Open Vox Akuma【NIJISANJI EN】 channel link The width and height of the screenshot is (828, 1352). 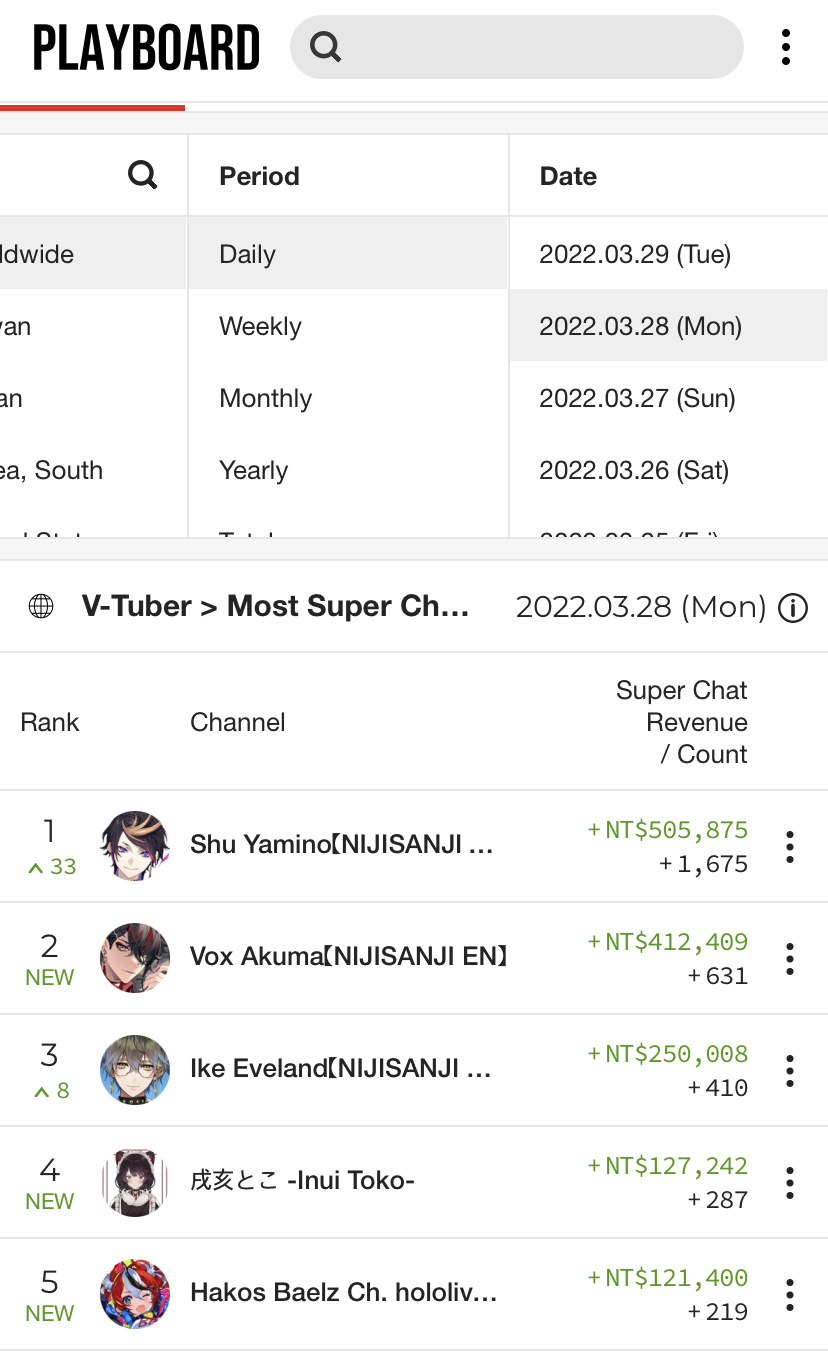coord(350,957)
